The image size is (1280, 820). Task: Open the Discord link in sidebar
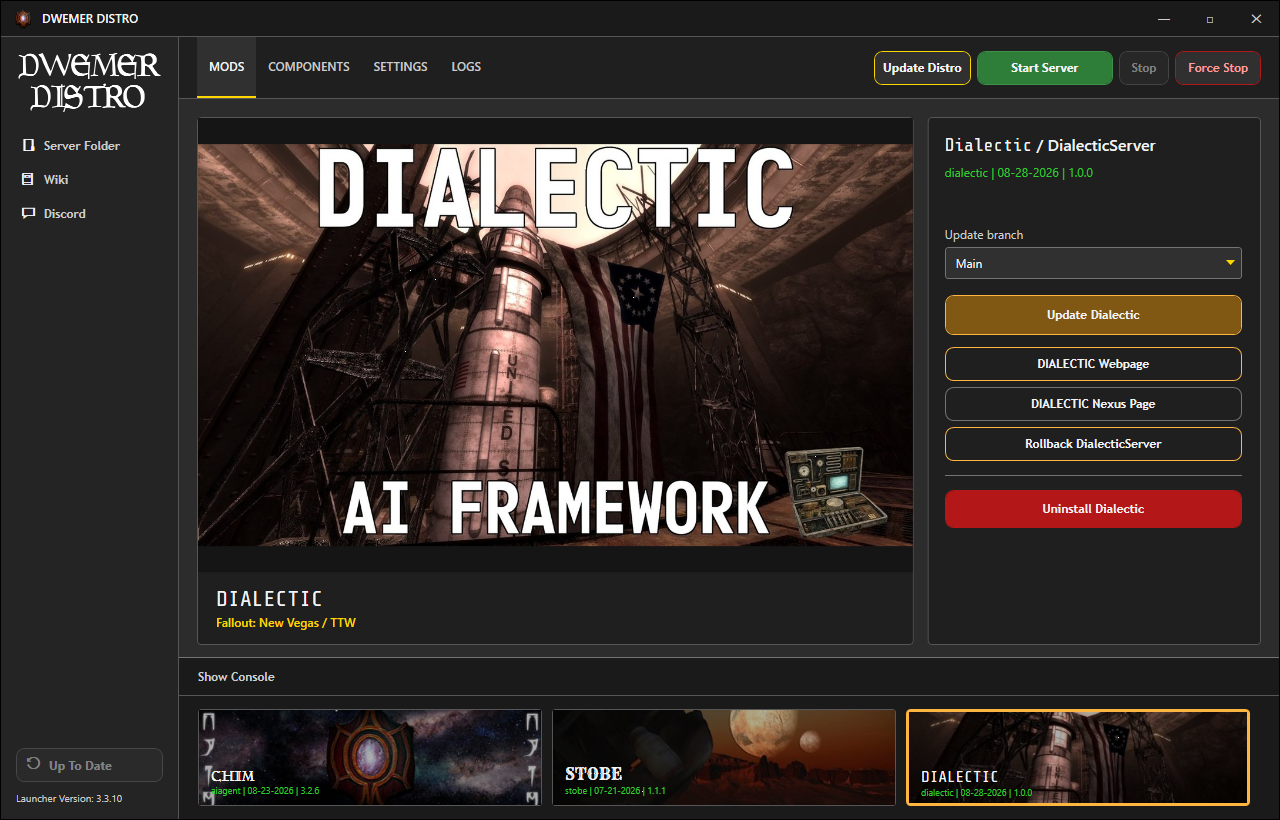tap(54, 214)
